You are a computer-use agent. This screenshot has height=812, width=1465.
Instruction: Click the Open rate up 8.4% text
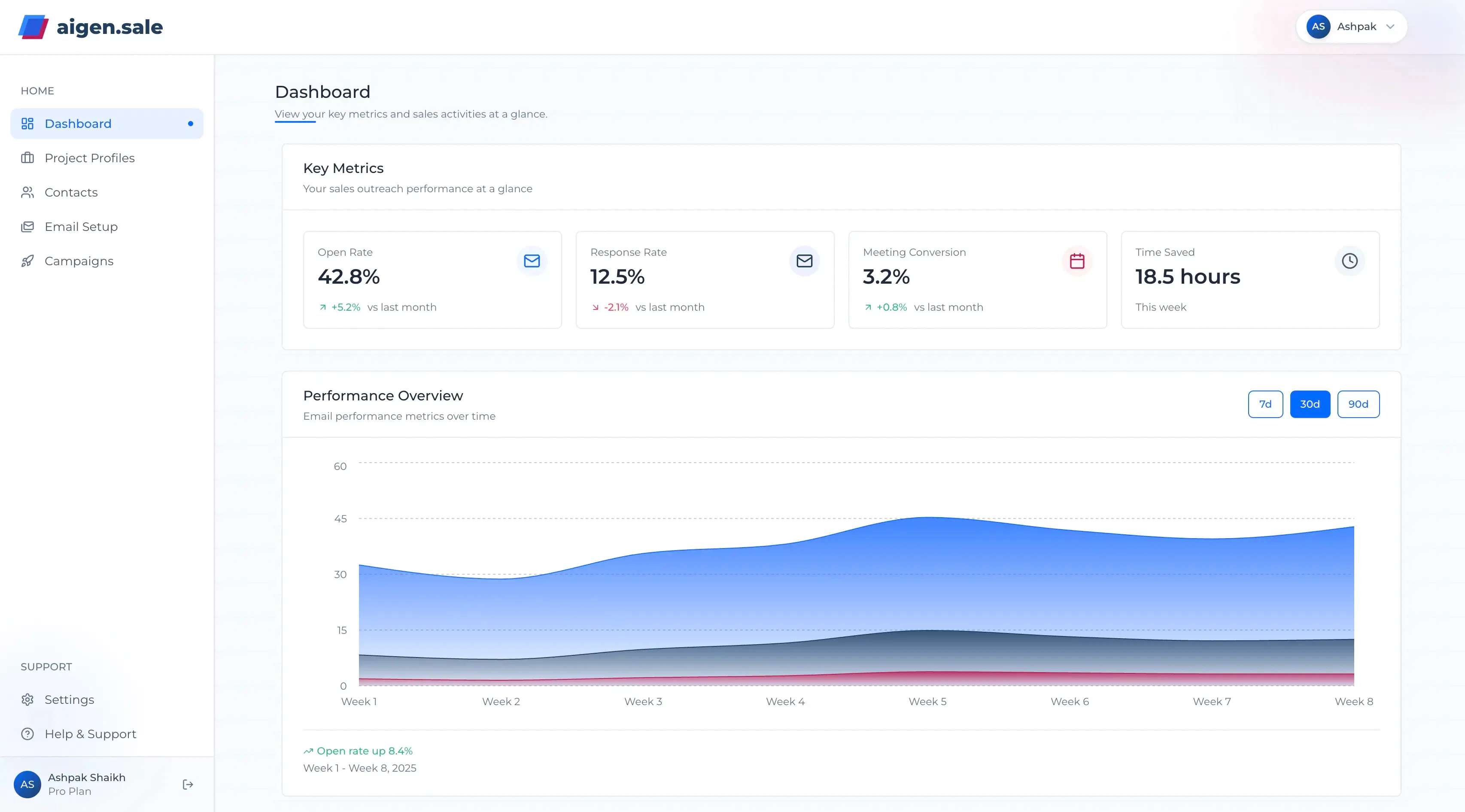[364, 751]
